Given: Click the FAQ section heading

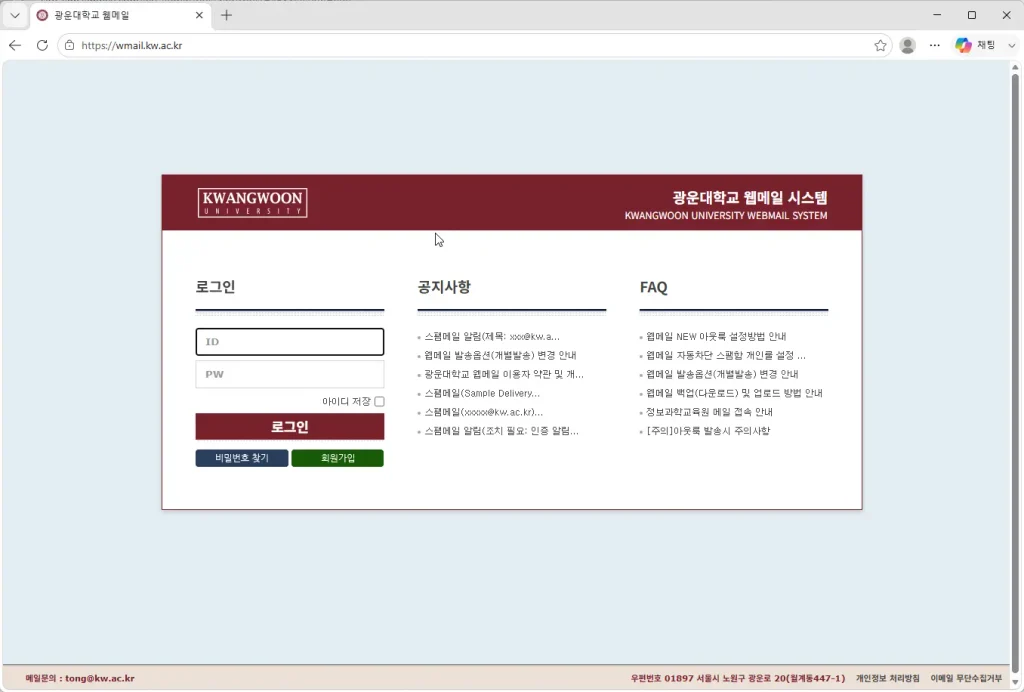Looking at the screenshot, I should coord(654,287).
